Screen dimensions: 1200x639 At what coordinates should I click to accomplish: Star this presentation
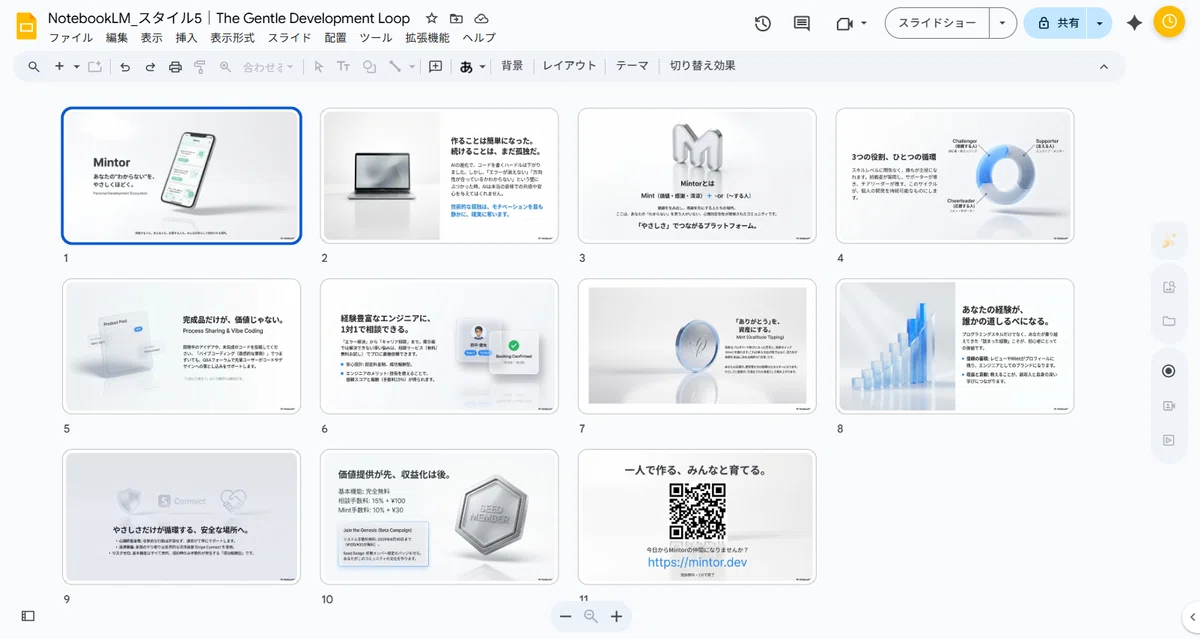(431, 18)
